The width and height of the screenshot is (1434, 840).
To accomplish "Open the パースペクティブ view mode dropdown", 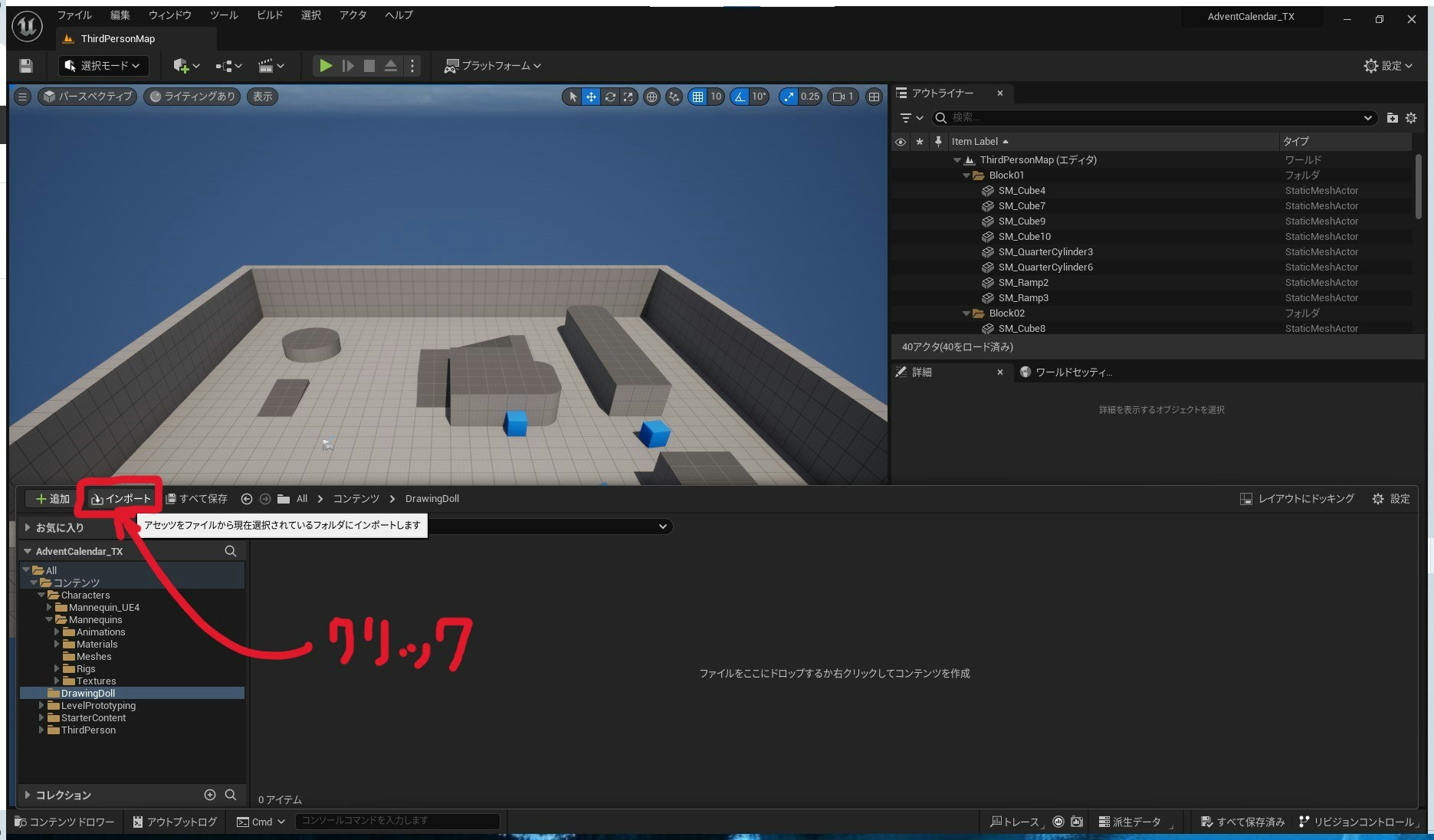I will pyautogui.click(x=87, y=97).
